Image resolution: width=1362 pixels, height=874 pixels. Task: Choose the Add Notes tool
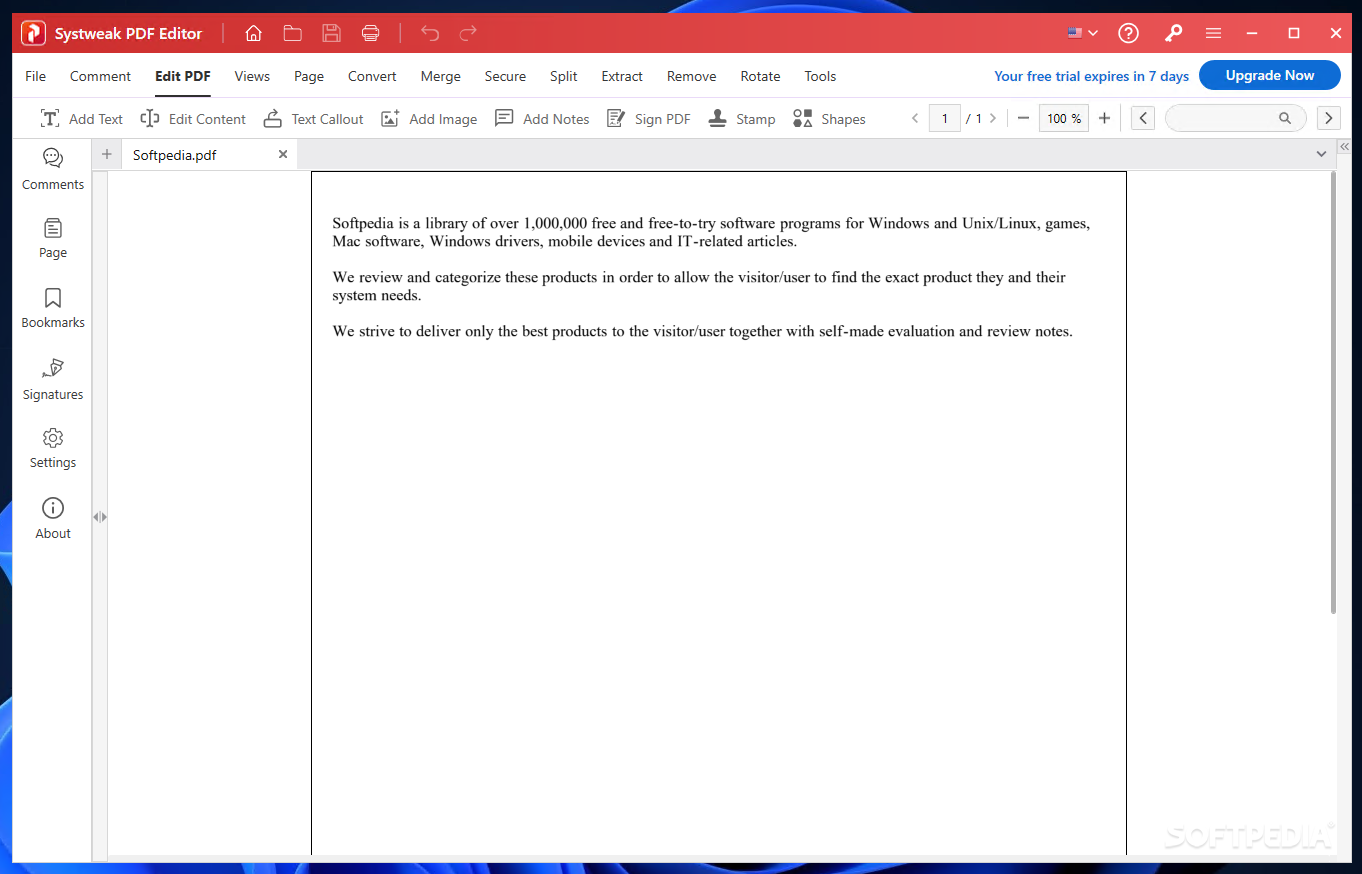tap(542, 119)
